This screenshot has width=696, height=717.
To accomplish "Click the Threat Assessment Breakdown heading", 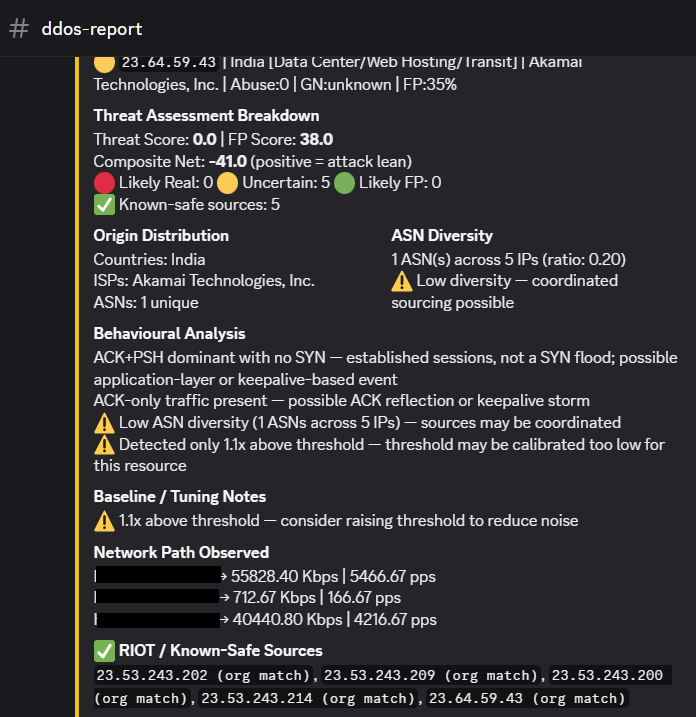I will pos(206,115).
